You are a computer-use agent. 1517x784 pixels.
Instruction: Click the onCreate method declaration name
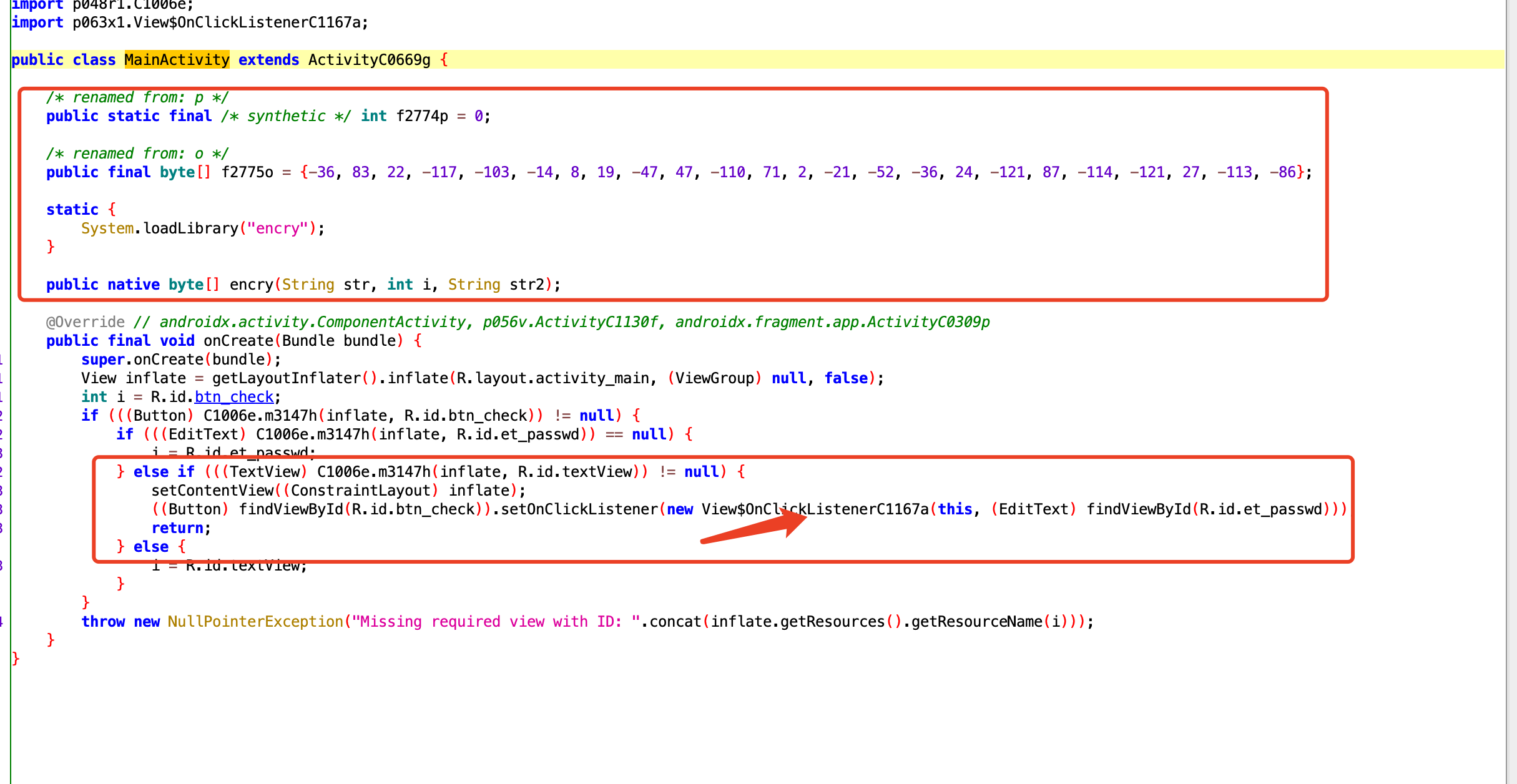[238, 341]
